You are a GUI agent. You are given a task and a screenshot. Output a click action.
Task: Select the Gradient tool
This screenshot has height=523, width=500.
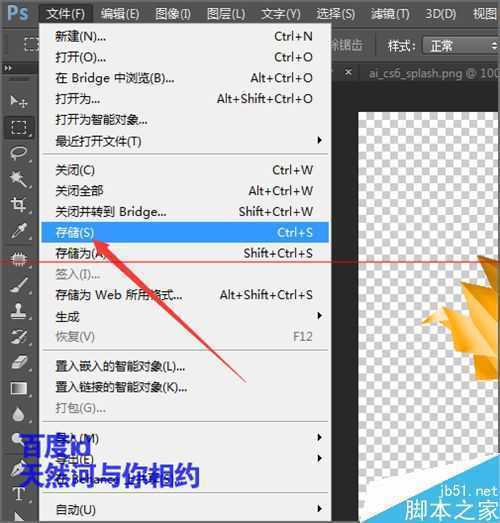[18, 389]
